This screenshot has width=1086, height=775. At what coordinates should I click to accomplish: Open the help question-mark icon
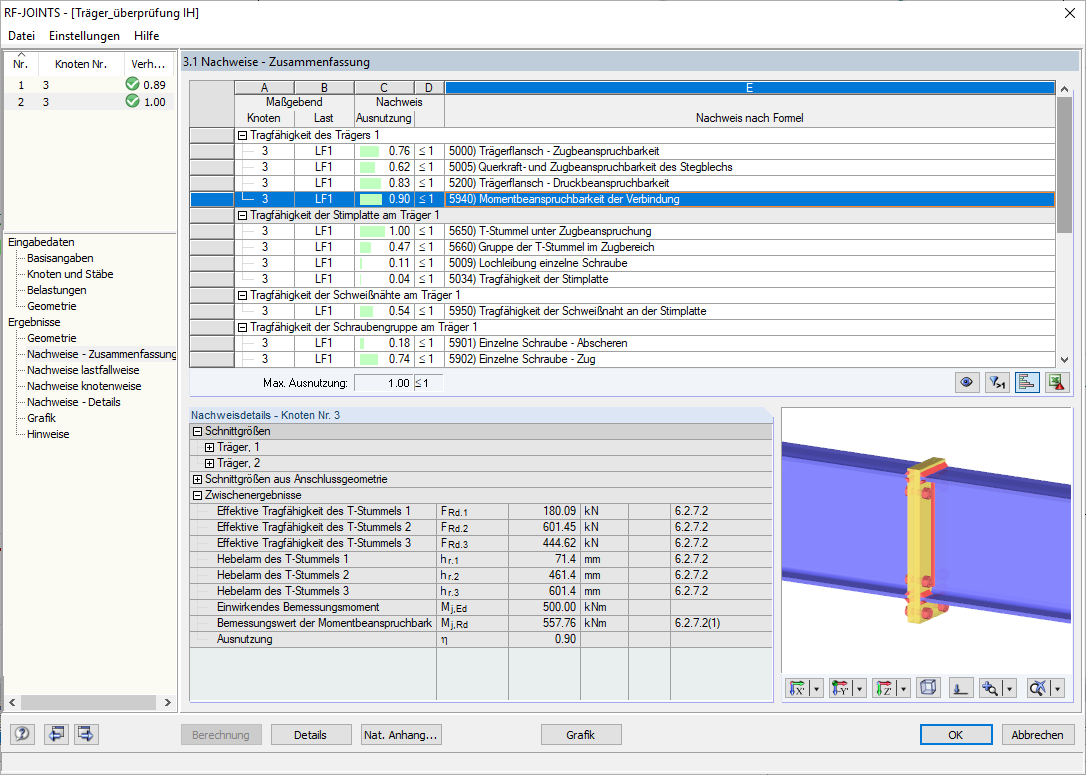point(21,734)
